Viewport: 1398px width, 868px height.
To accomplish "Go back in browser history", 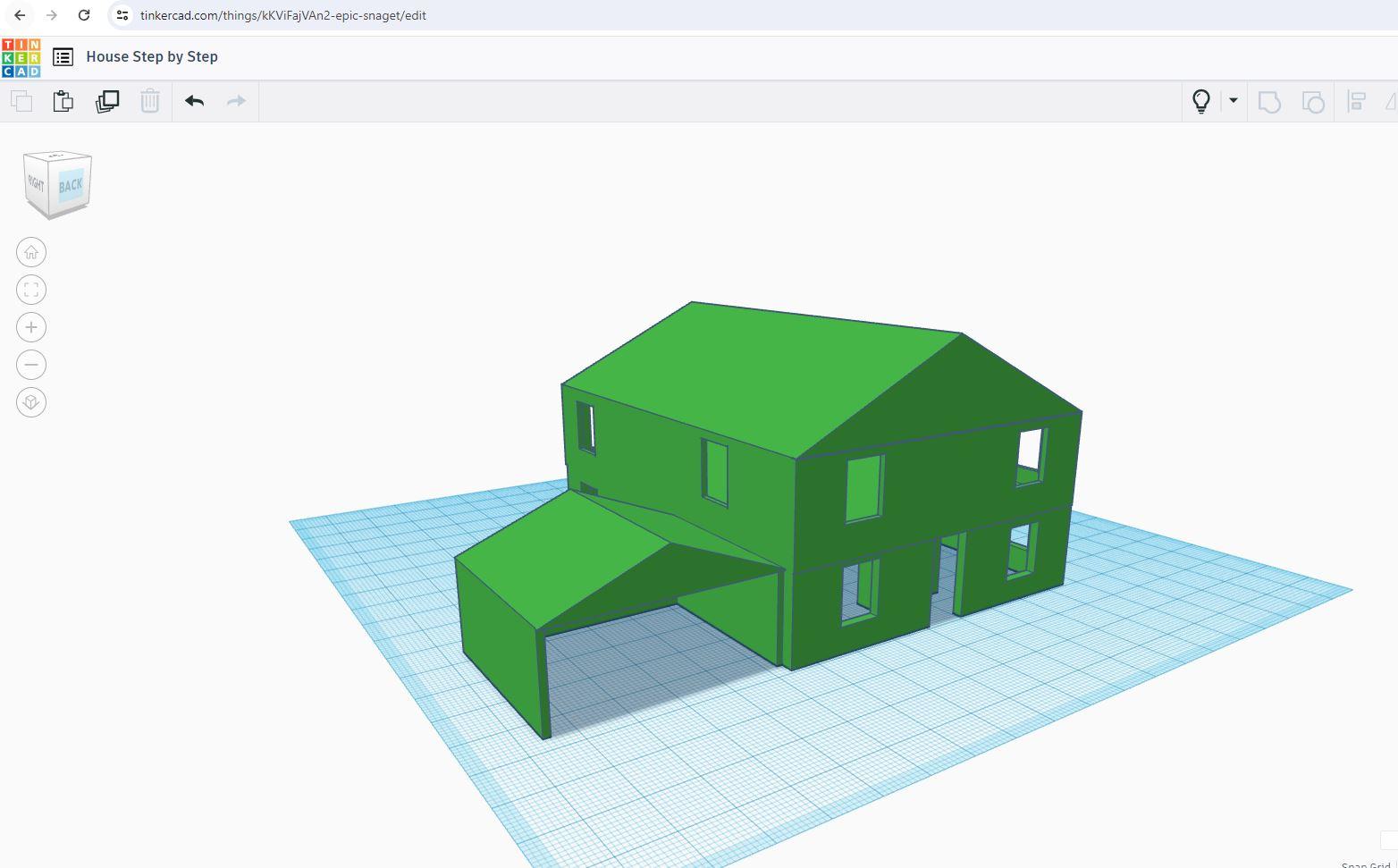I will point(20,15).
